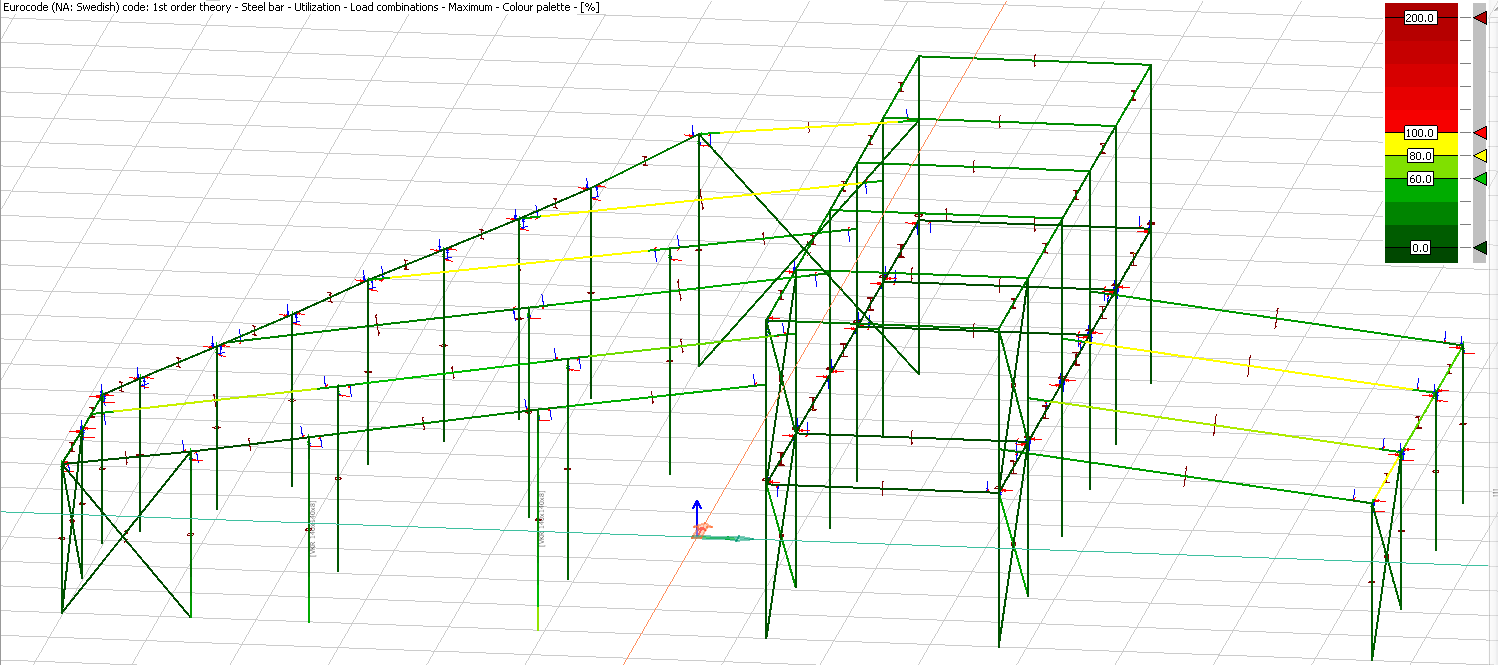Click the 0.0 palette value box
Viewport: 1498px width, 665px height.
pos(1420,248)
